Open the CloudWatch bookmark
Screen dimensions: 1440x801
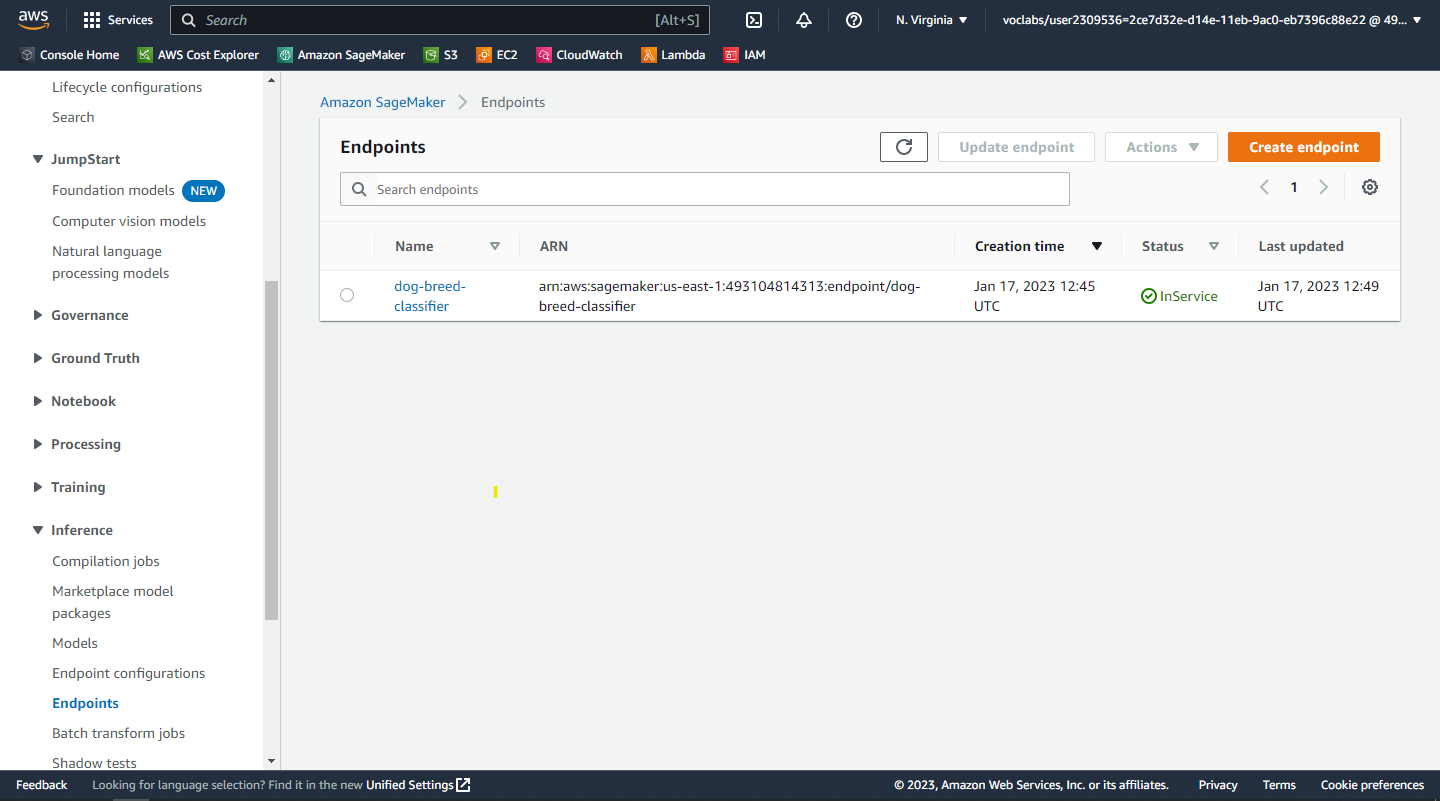pos(579,55)
